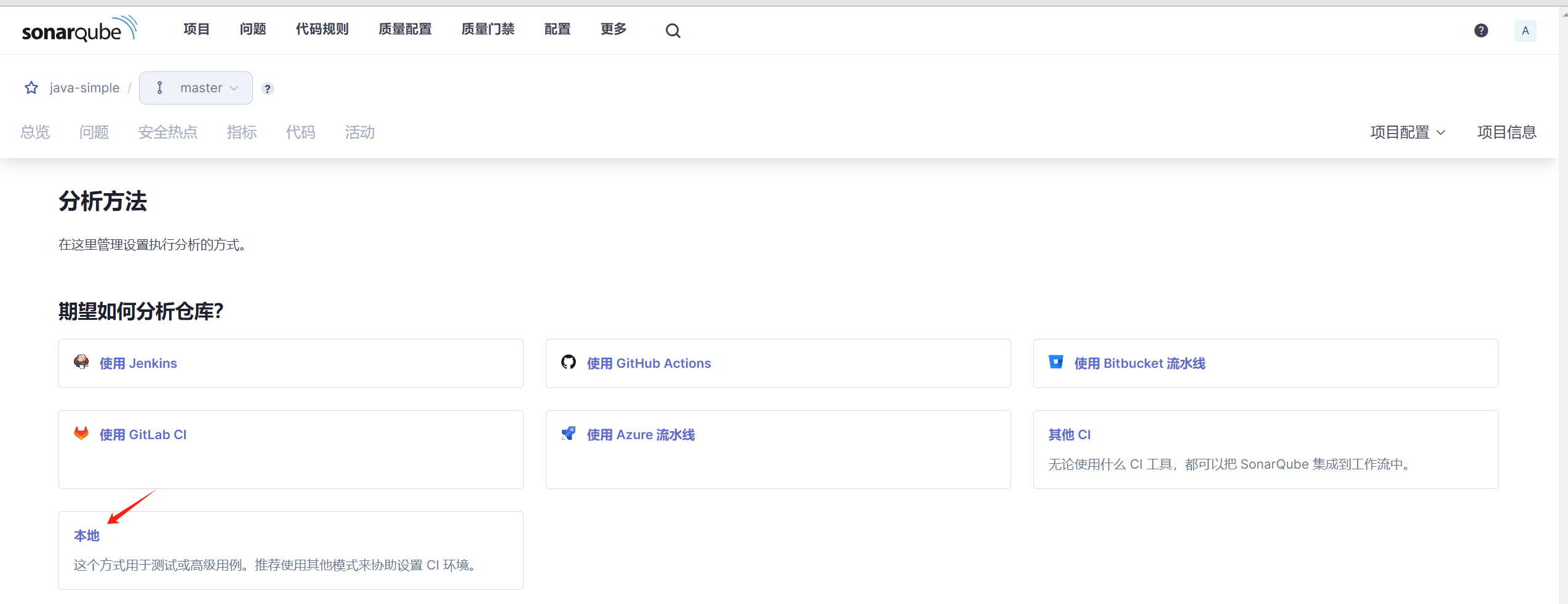
Task: Click the Jenkins icon
Action: (x=81, y=362)
